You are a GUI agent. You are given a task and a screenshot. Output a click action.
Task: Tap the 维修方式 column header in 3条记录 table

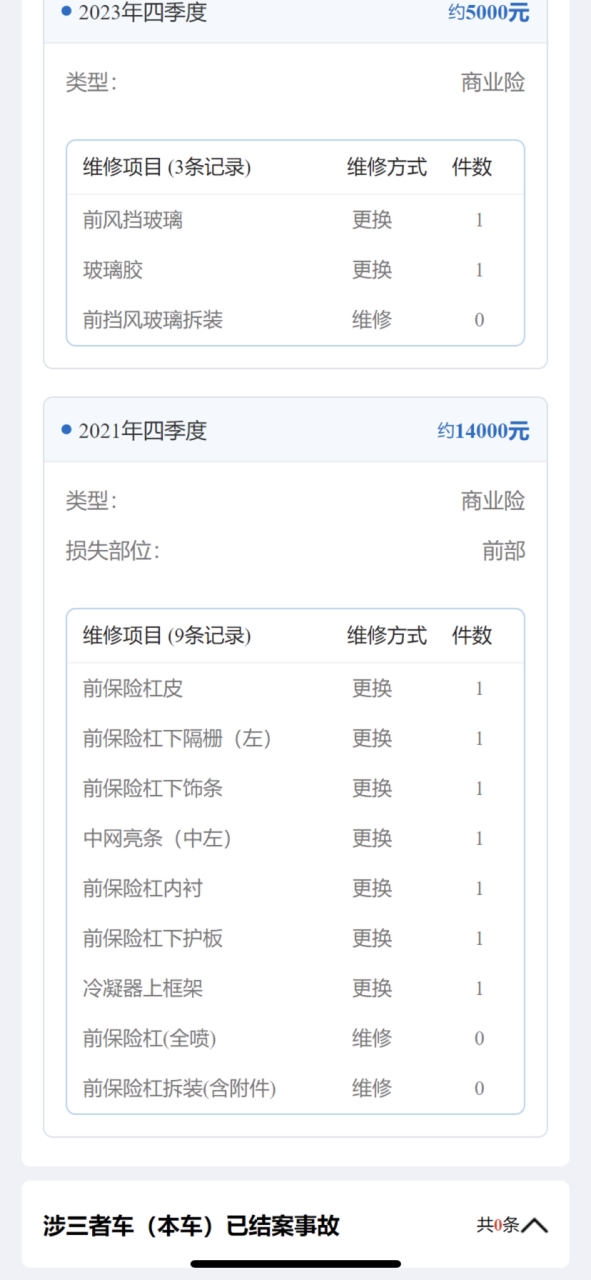coord(387,167)
